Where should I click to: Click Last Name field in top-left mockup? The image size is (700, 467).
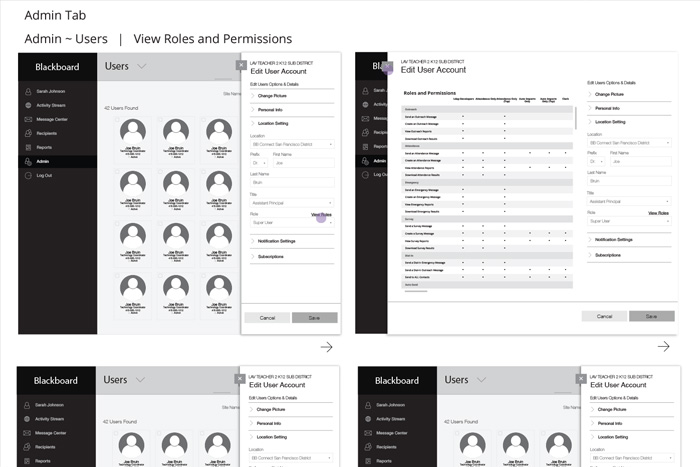(x=292, y=183)
